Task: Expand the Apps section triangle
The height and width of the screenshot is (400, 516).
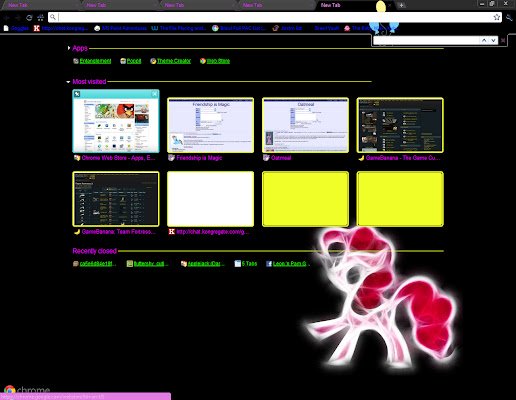Action: point(69,48)
